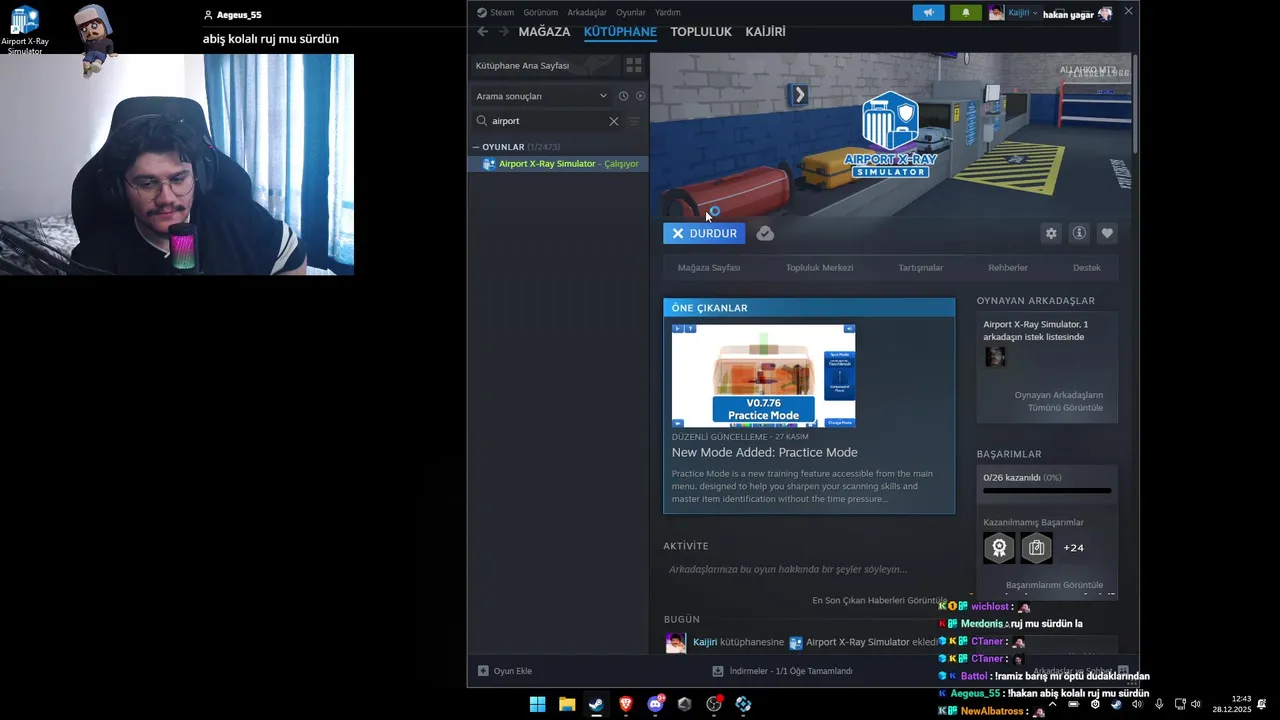Viewport: 1280px width, 720px height.
Task: Open the Yardım menu
Action: (667, 13)
